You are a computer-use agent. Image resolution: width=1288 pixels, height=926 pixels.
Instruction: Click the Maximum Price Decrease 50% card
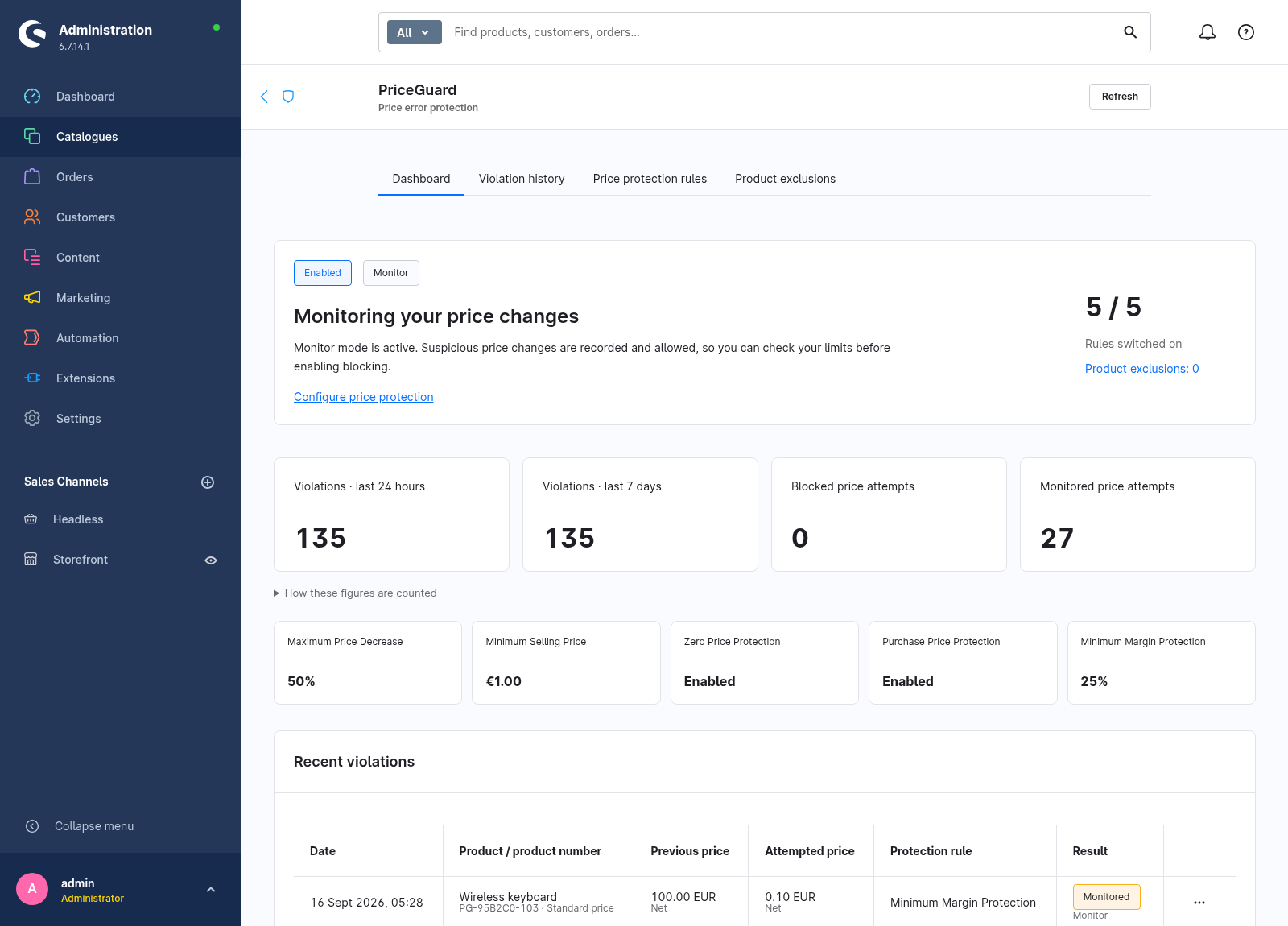coord(368,663)
